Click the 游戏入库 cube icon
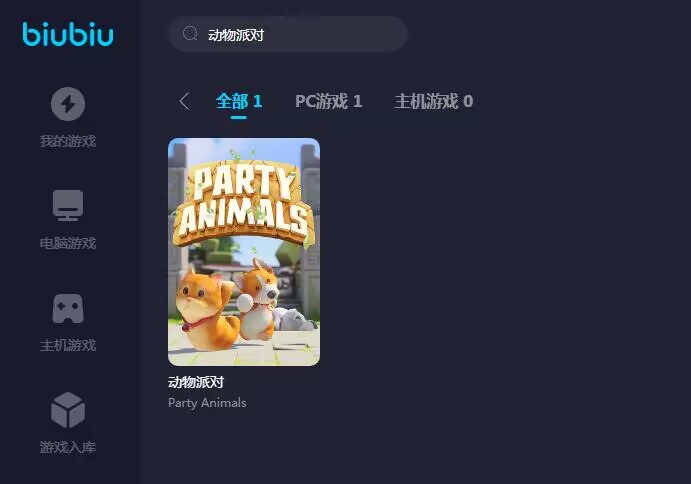Viewport: 691px width, 484px height. tap(68, 410)
